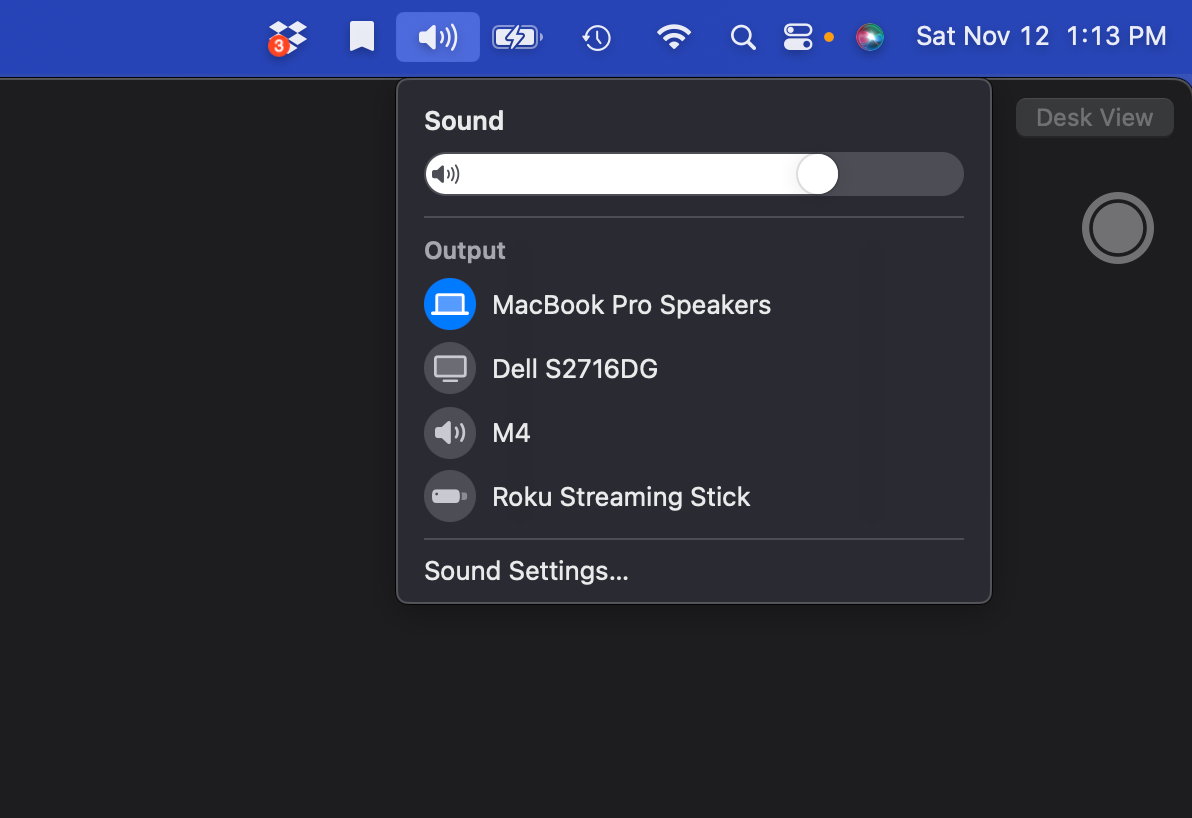Select the Roku Streaming Stick icon

(x=450, y=496)
